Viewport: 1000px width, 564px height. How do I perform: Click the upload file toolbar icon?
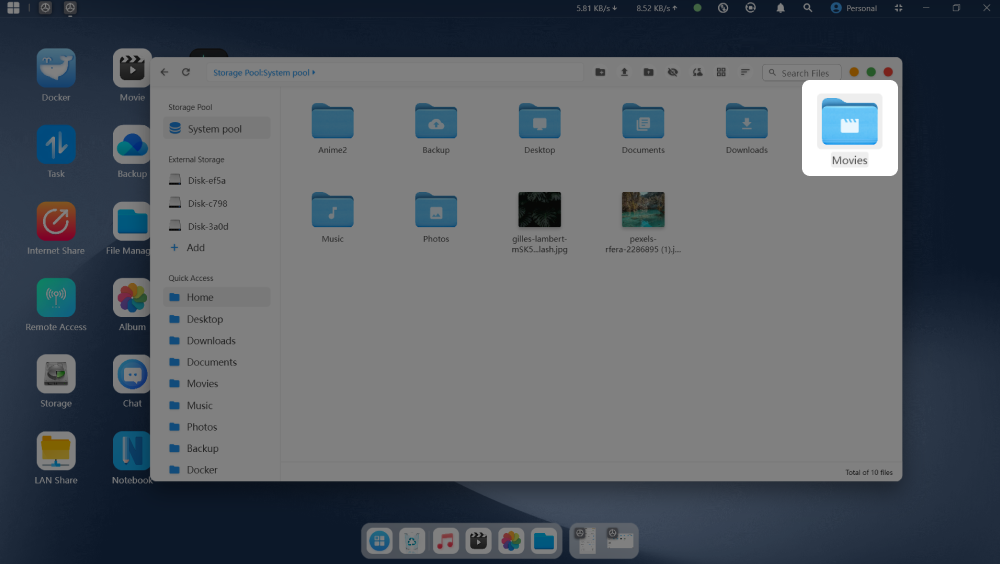click(x=624, y=72)
